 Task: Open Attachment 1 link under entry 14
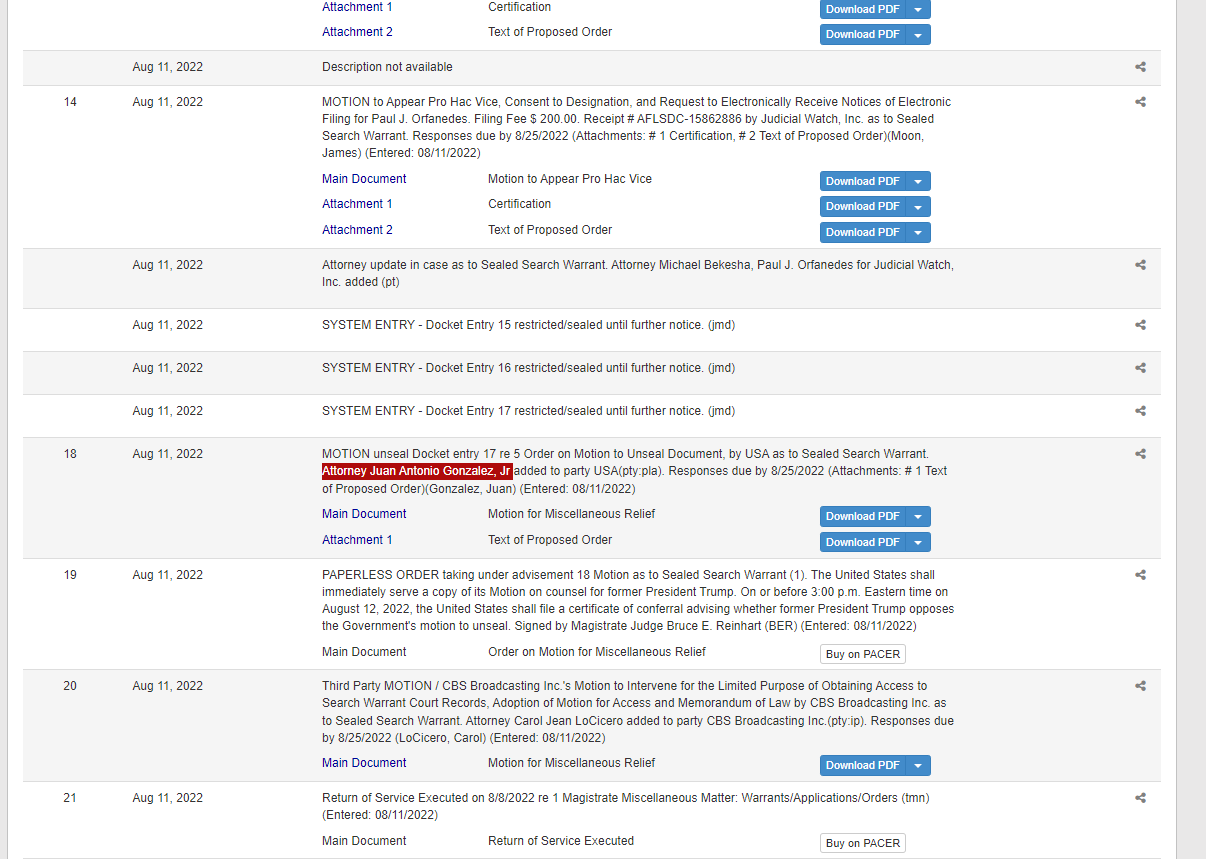click(357, 204)
